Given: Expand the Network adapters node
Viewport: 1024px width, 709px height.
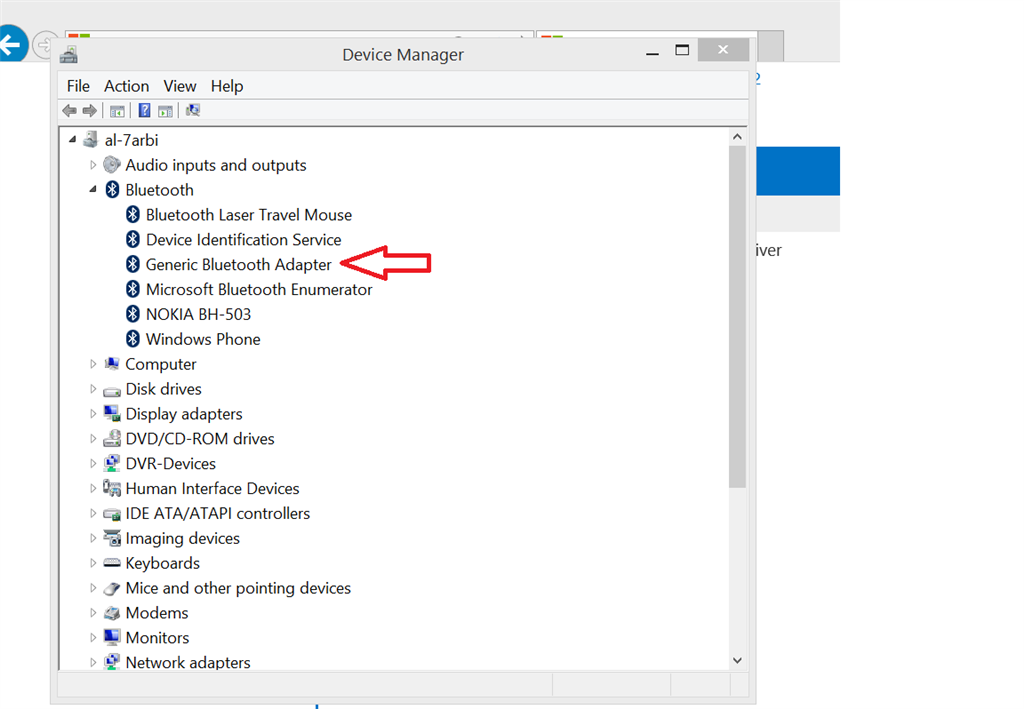Looking at the screenshot, I should 93,662.
